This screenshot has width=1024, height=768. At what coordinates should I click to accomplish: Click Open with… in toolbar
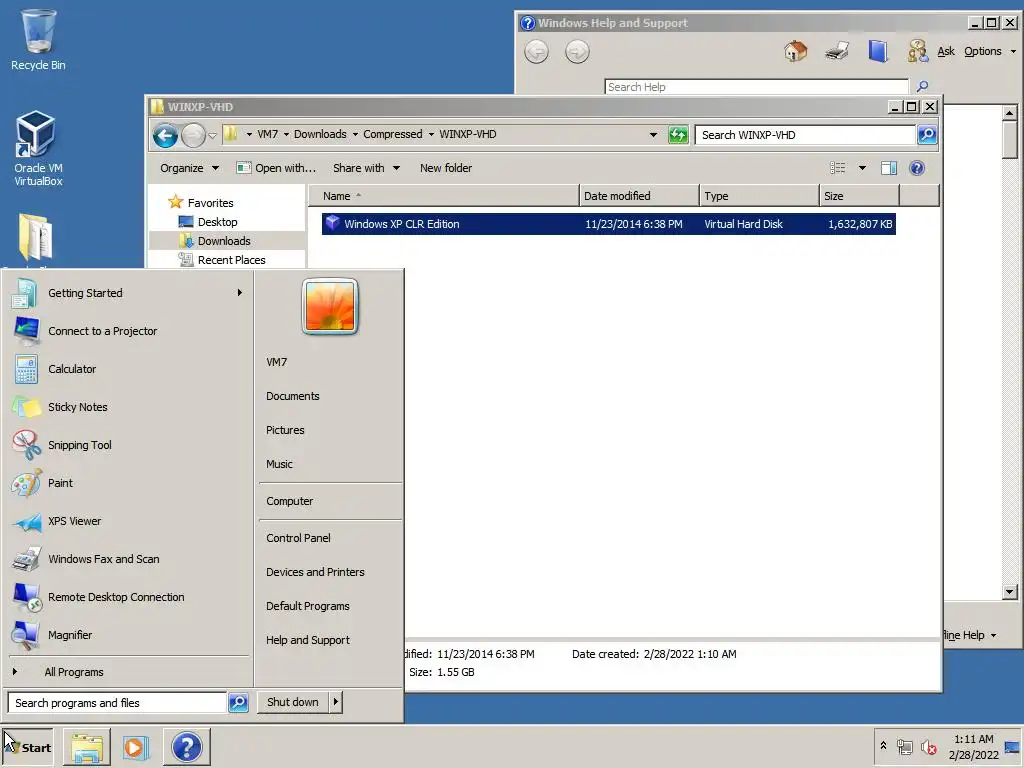276,168
